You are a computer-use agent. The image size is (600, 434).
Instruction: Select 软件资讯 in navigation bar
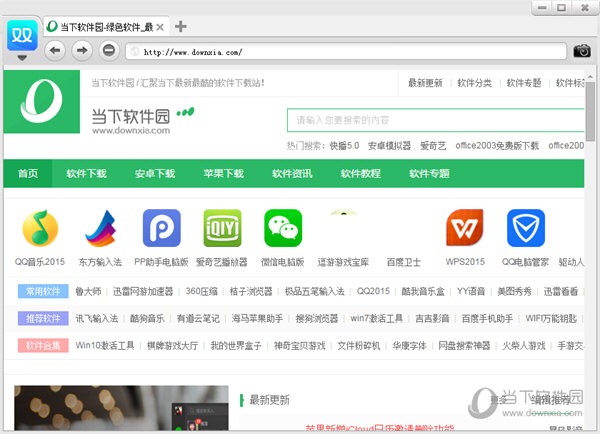tap(292, 174)
